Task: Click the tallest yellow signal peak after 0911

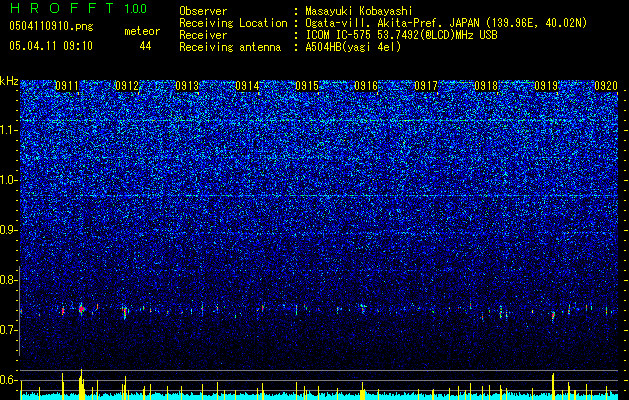Action: click(81, 384)
